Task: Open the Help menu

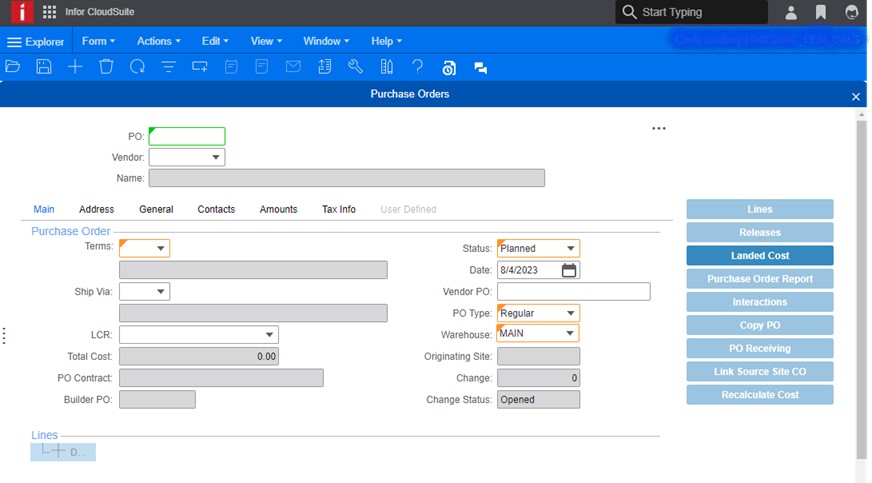Action: coord(386,41)
